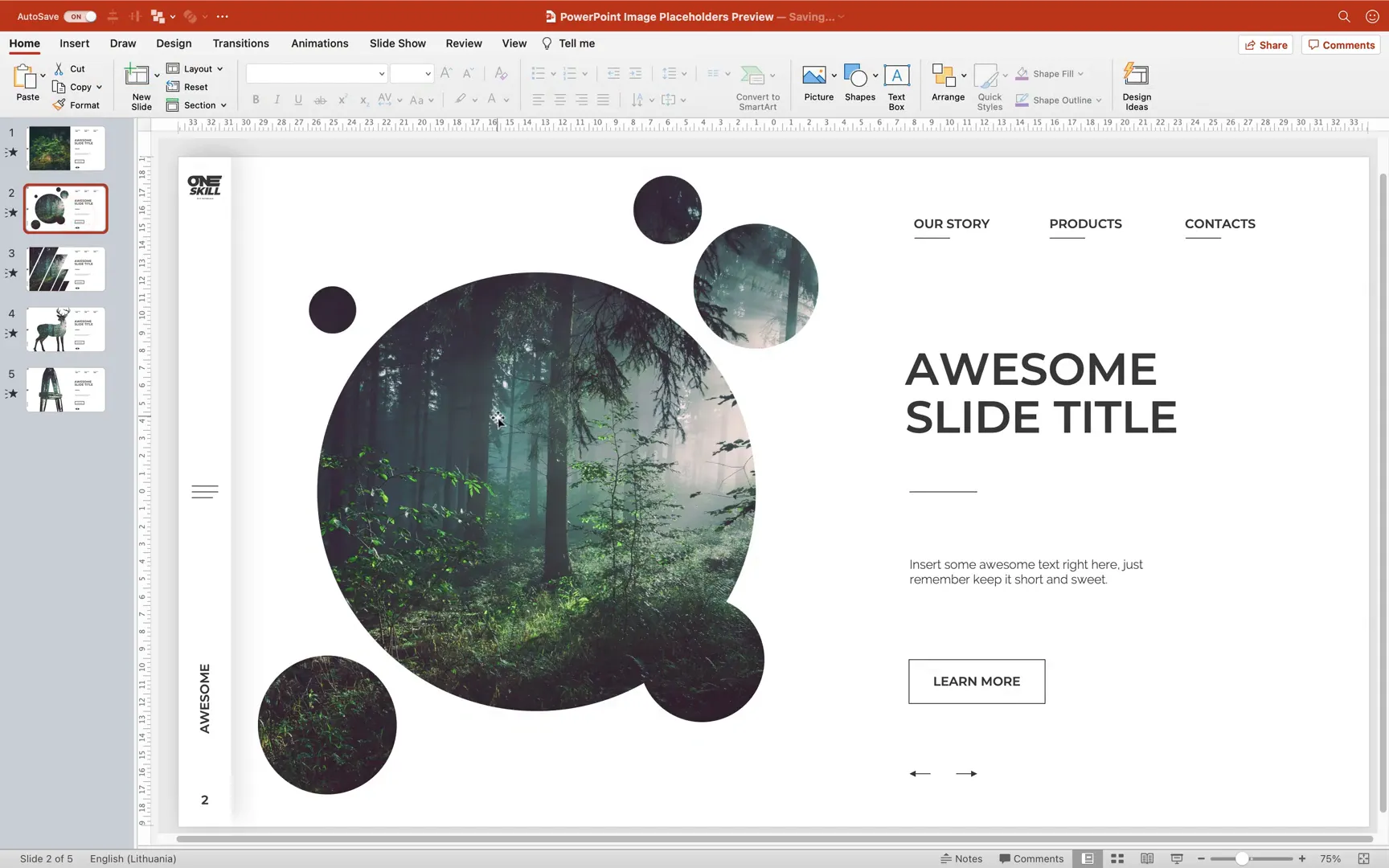Click Fit slide to window icon
This screenshot has height=868, width=1389.
coord(1363,858)
